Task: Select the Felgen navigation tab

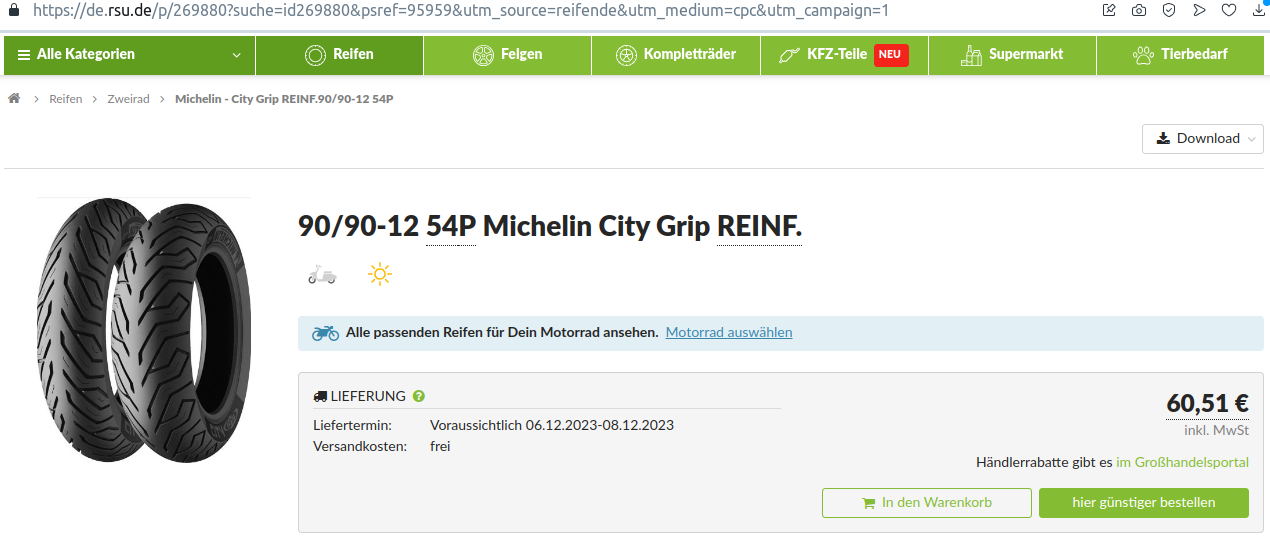Action: pyautogui.click(x=507, y=55)
